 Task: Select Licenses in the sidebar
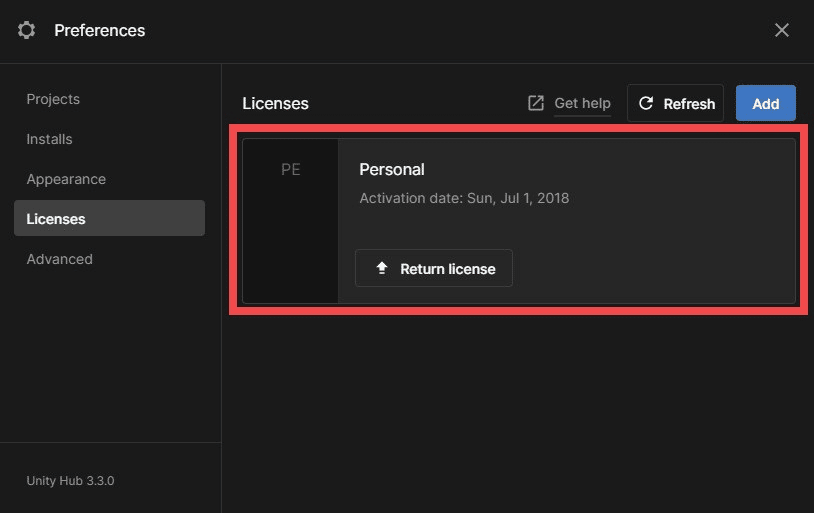tap(56, 219)
